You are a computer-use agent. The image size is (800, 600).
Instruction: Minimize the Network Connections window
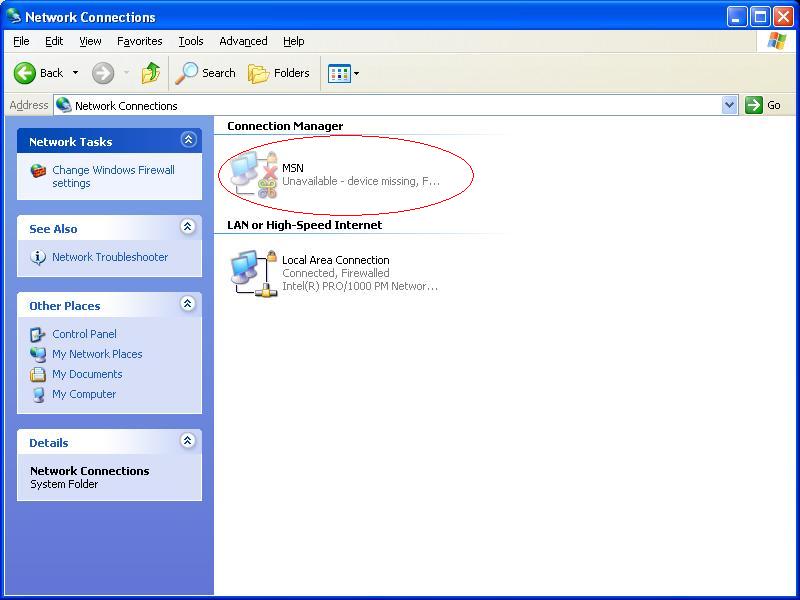click(736, 17)
